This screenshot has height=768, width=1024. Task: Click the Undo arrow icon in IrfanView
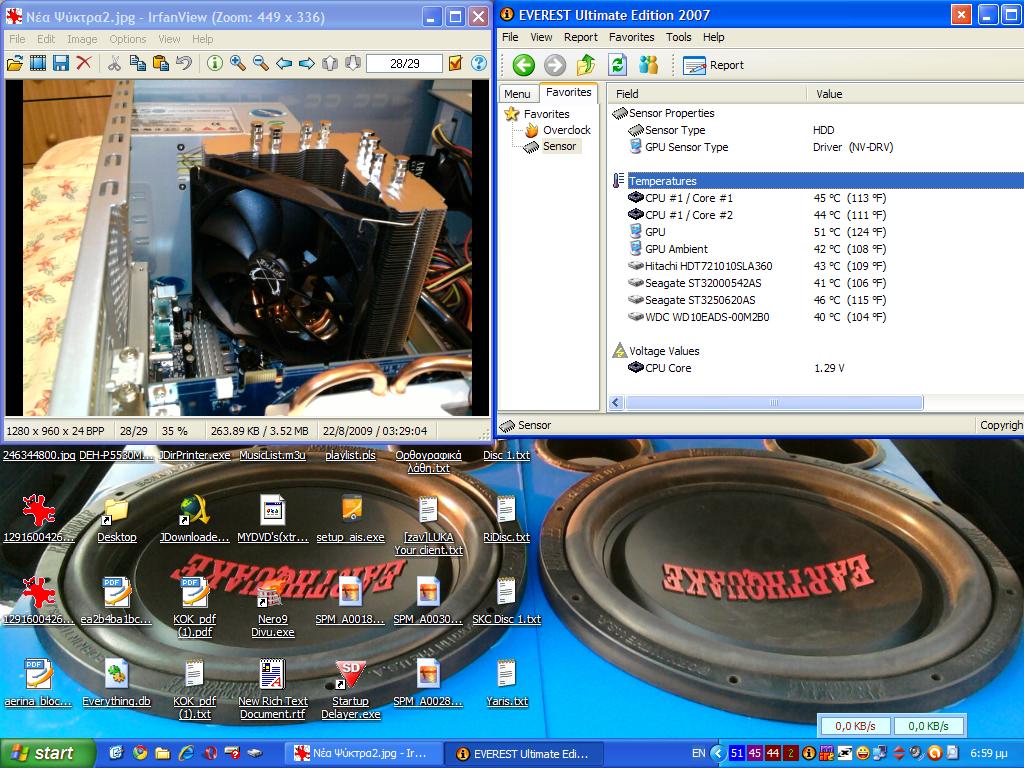pos(184,63)
